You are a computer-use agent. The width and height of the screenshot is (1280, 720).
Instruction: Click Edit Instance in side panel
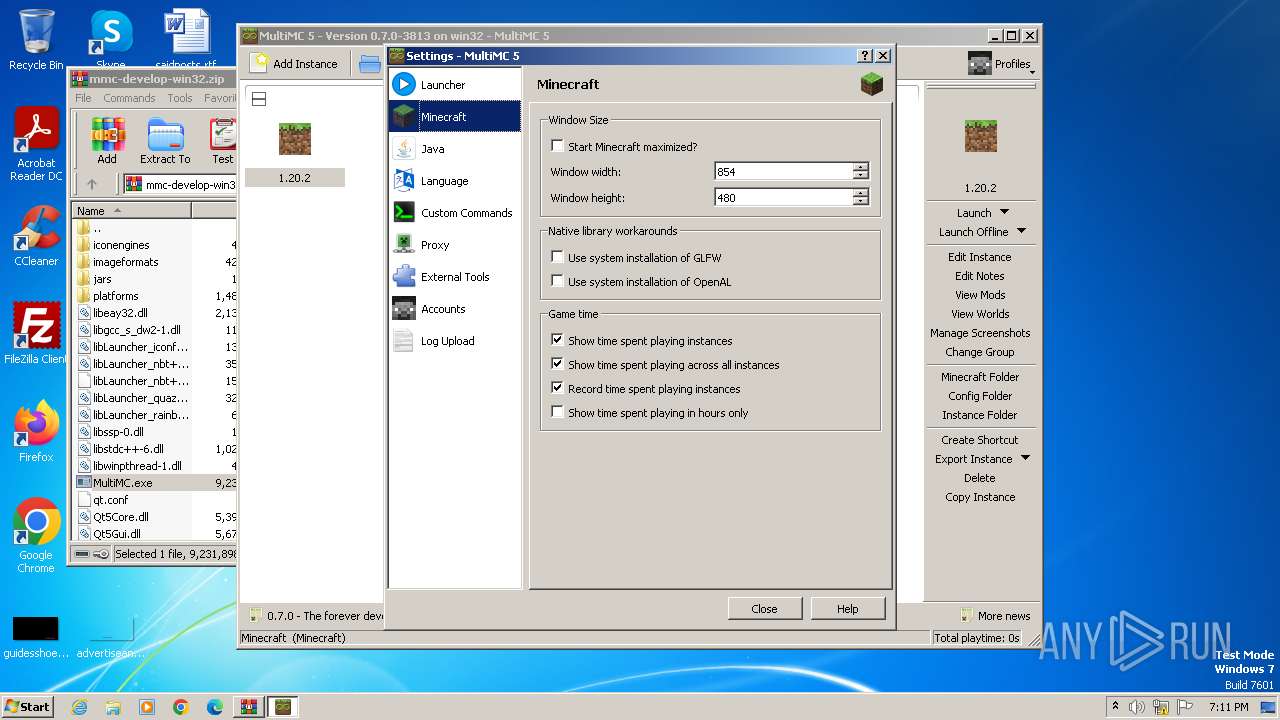[x=980, y=257]
